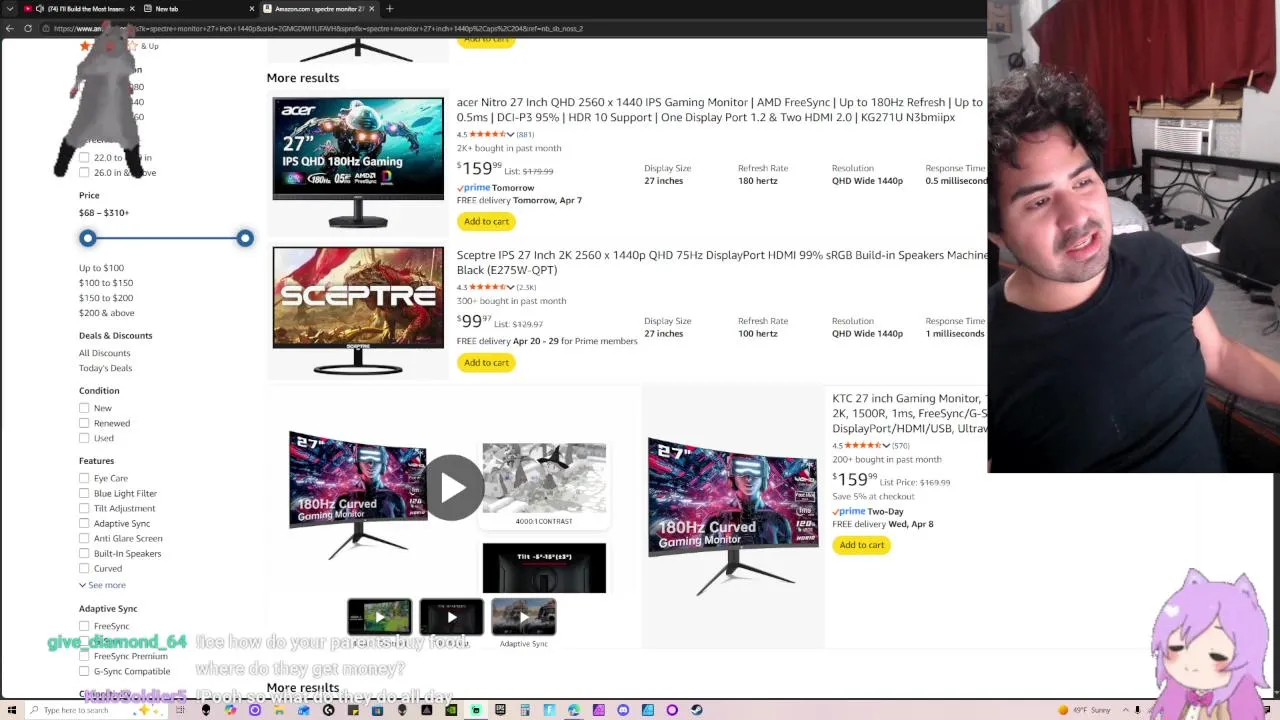Open the Adaptive Sync video thumbnail
Image resolution: width=1280 pixels, height=720 pixels.
523,617
